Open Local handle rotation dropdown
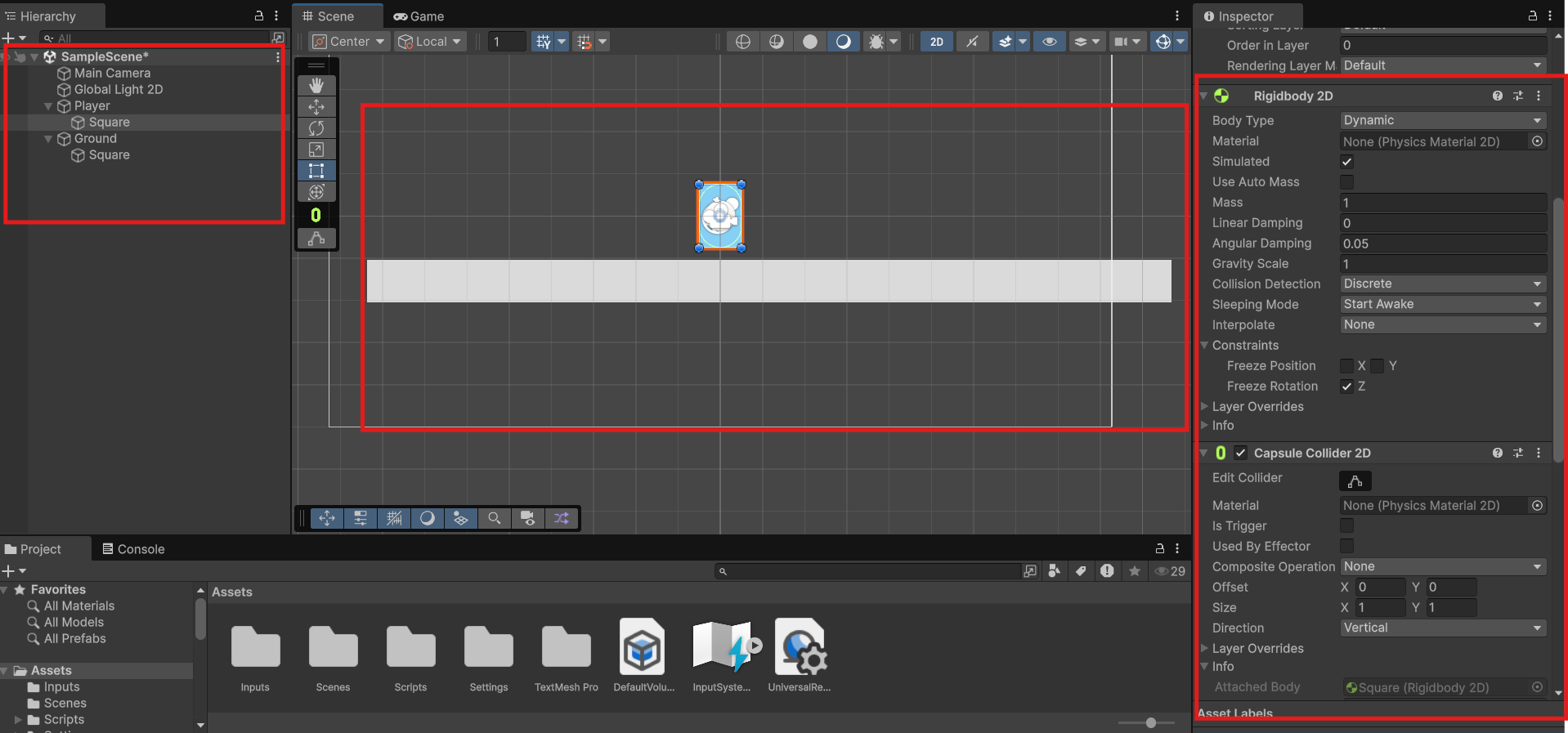This screenshot has height=733, width=1568. [430, 42]
